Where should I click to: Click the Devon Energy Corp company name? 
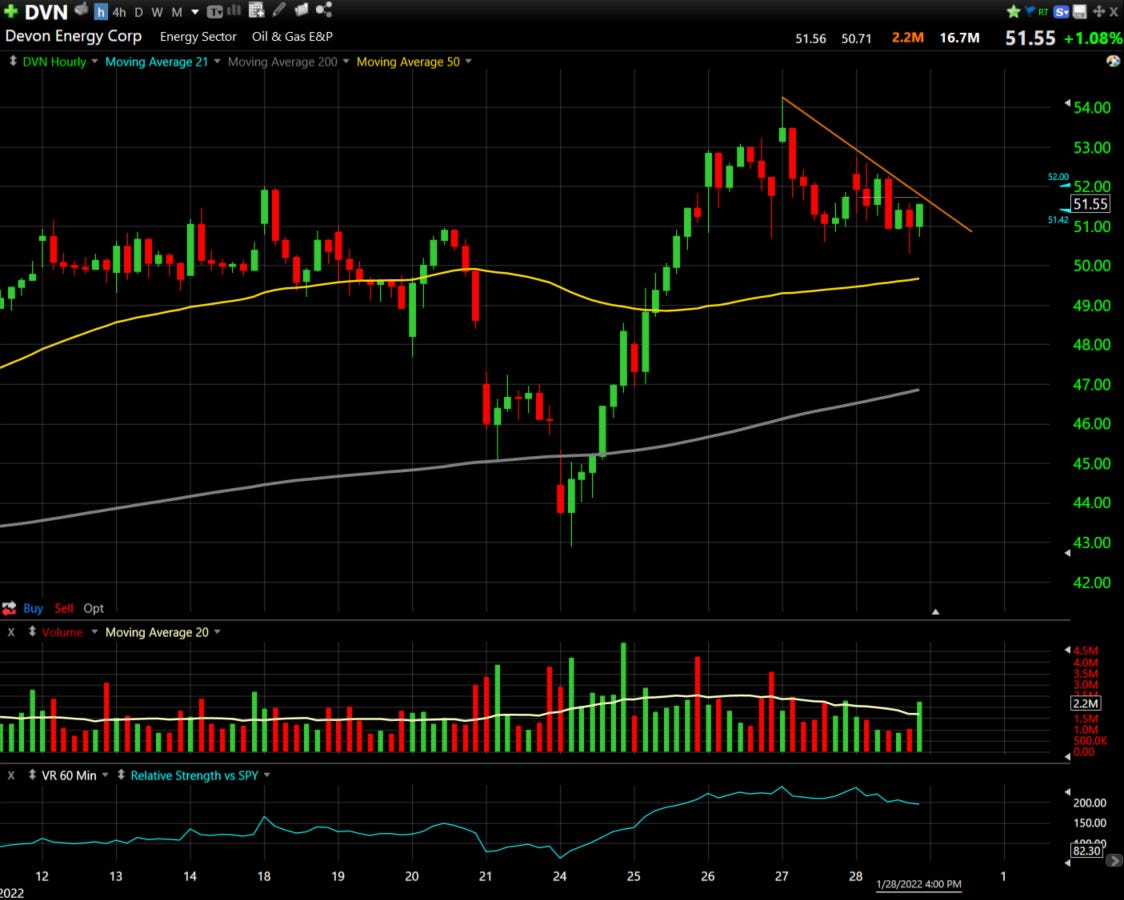[73, 36]
